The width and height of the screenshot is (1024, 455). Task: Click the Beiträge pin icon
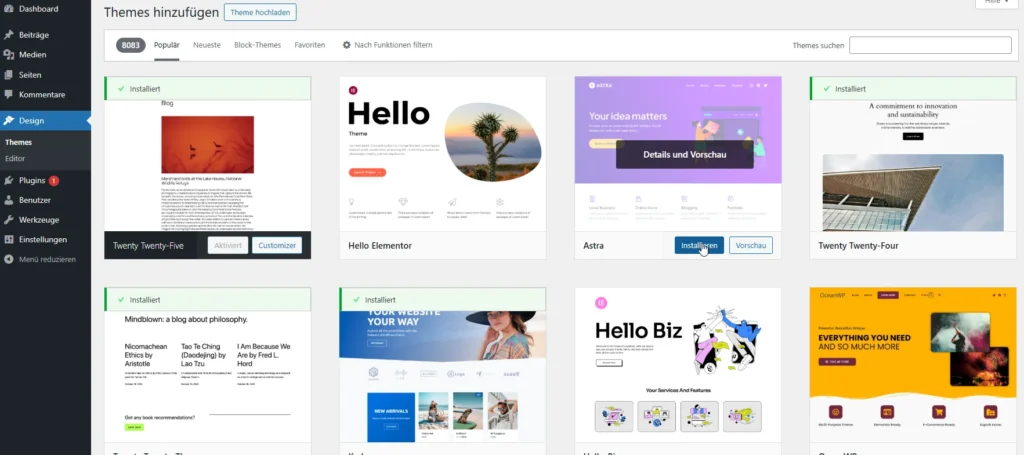point(8,35)
